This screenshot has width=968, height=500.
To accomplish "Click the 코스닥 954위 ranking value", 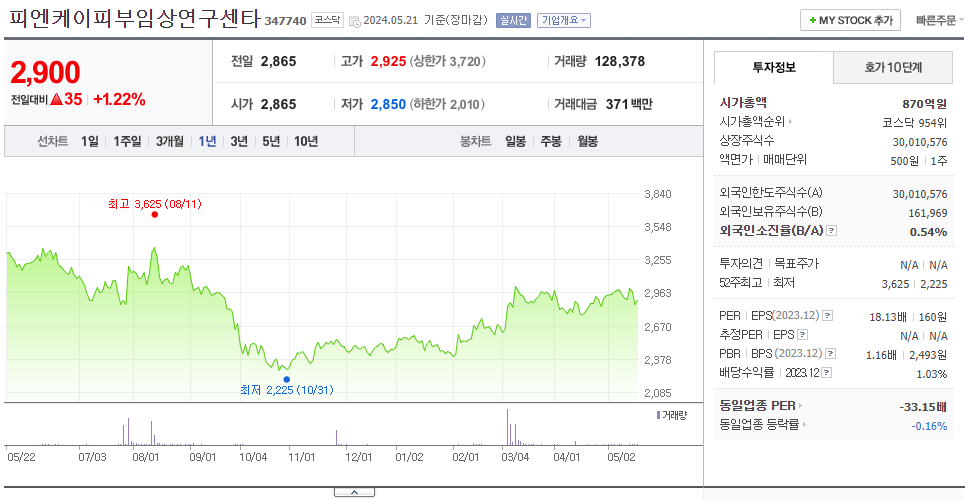I will point(915,122).
